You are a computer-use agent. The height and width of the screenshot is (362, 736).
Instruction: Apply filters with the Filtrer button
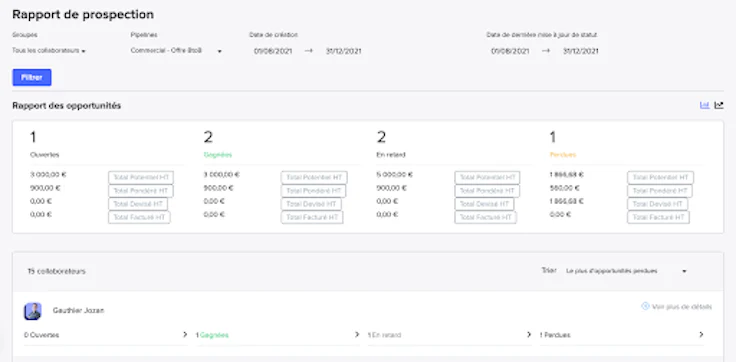pyautogui.click(x=32, y=77)
